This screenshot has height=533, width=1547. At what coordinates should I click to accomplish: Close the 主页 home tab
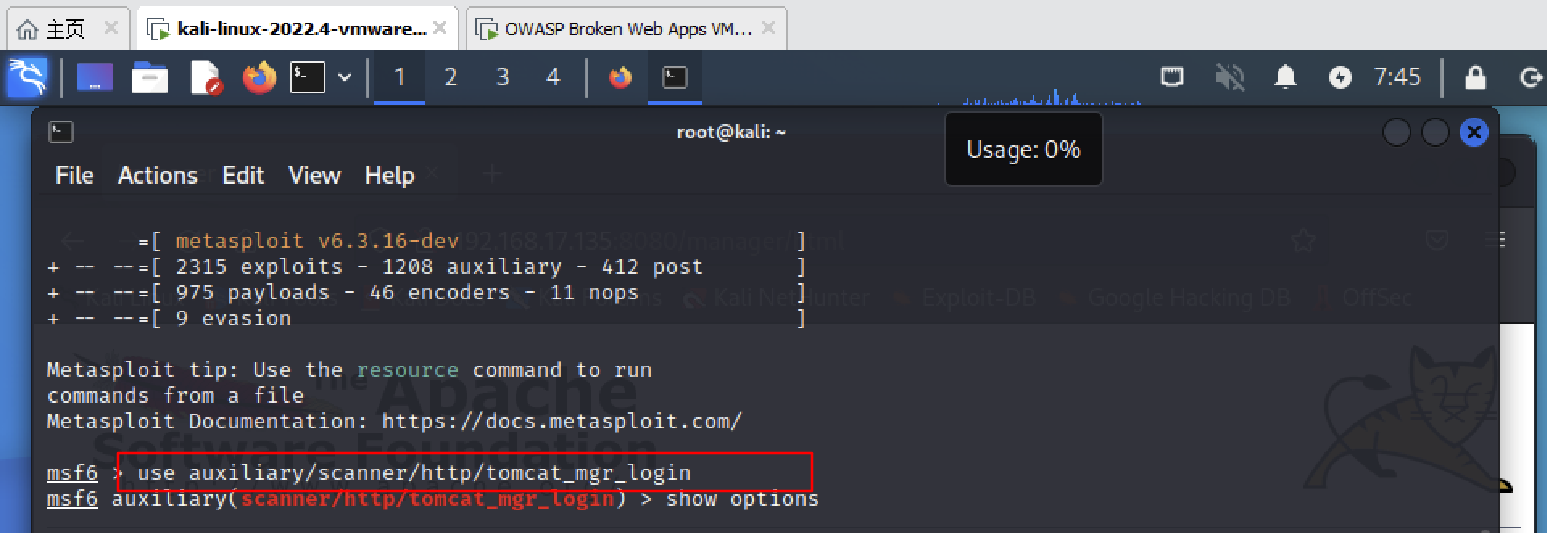[111, 29]
